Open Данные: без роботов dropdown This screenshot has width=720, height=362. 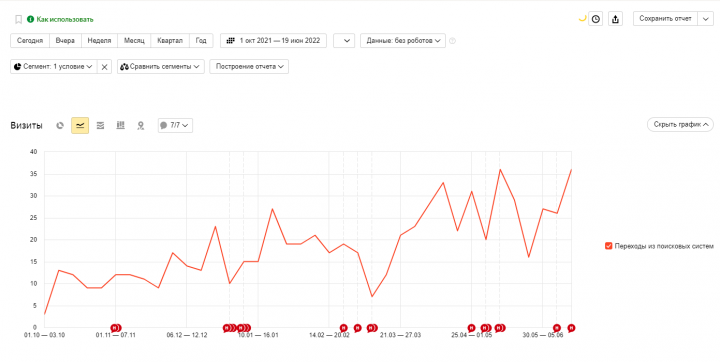(403, 40)
